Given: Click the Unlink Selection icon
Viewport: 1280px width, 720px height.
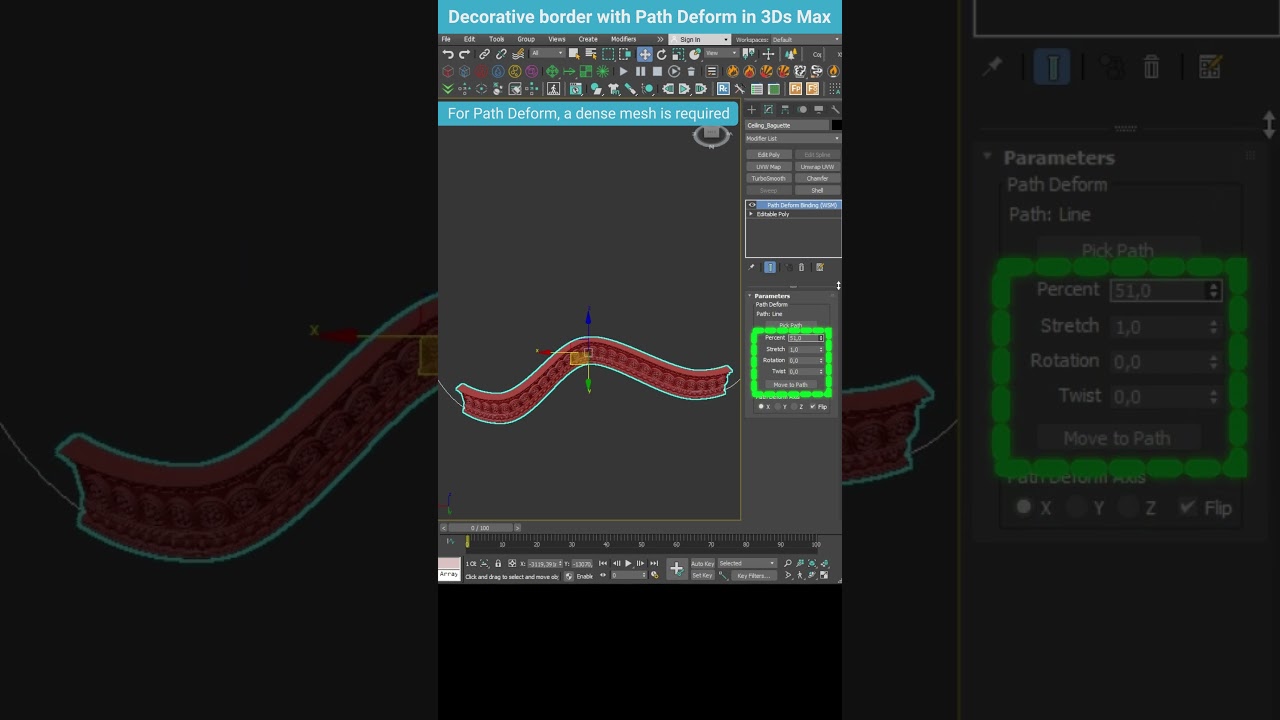Looking at the screenshot, I should pyautogui.click(x=501, y=54).
